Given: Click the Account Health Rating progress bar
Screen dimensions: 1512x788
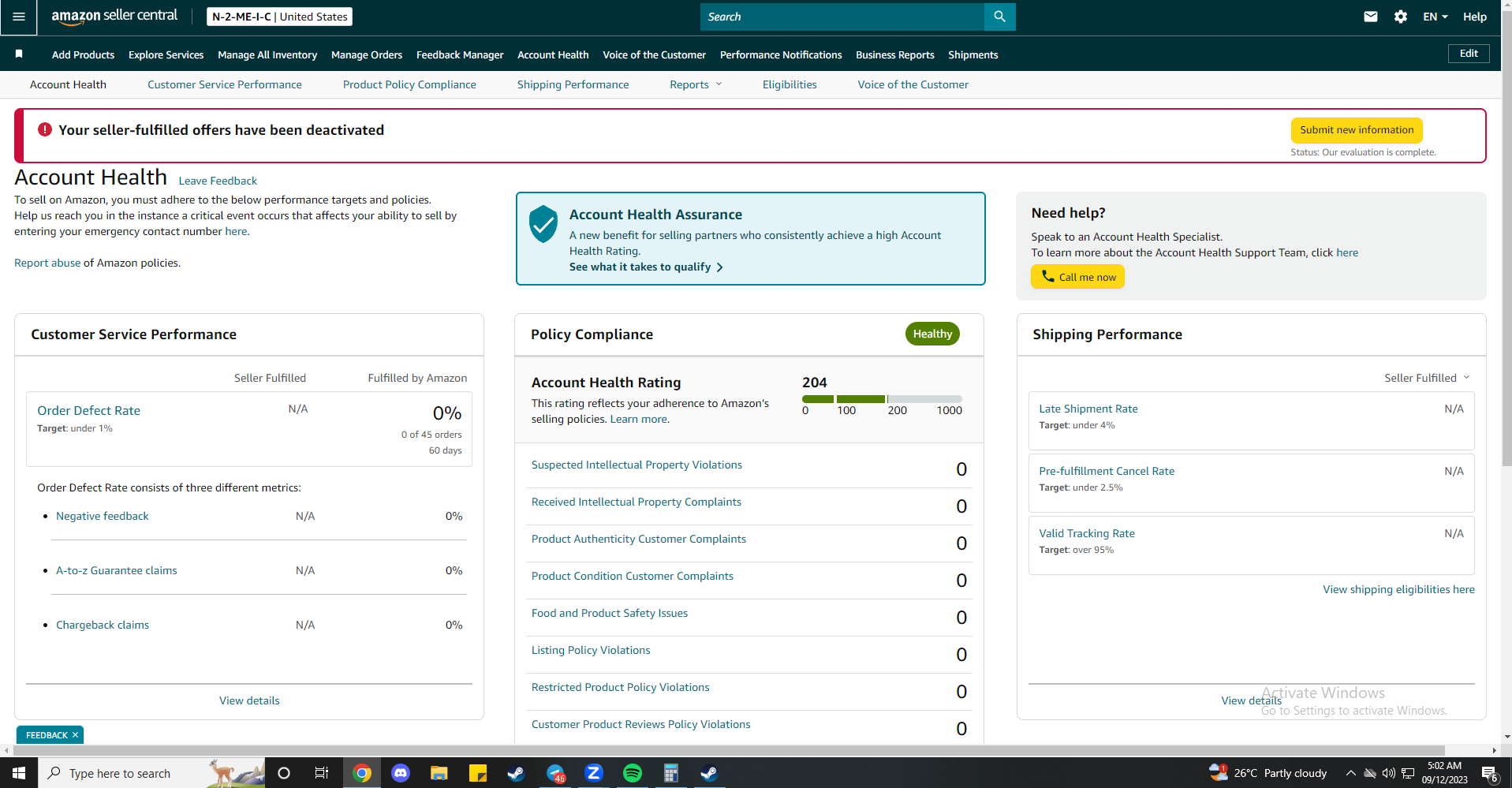Looking at the screenshot, I should pyautogui.click(x=882, y=399).
